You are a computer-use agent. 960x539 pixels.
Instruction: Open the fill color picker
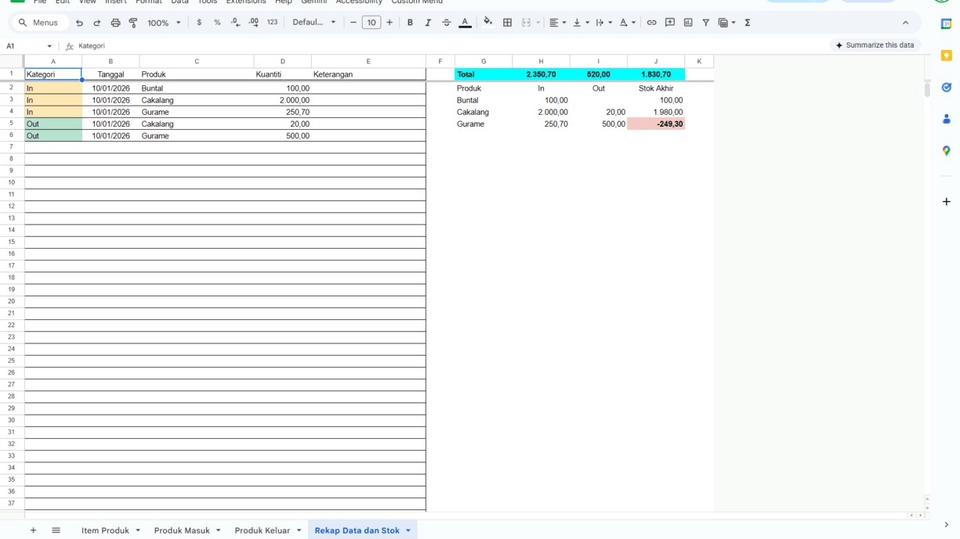[x=488, y=23]
